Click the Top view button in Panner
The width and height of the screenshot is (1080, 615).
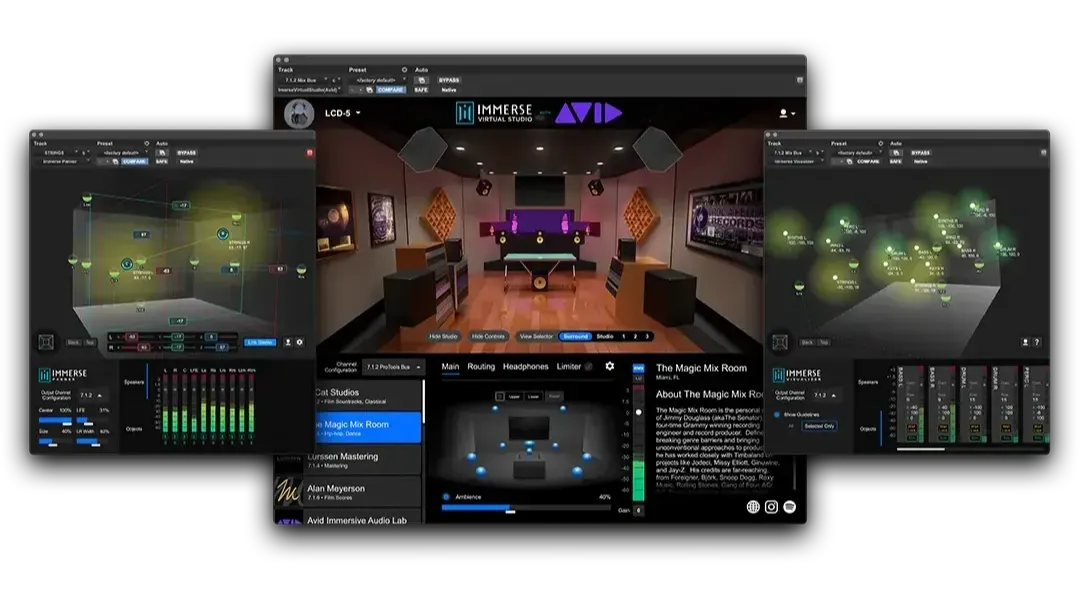click(90, 342)
